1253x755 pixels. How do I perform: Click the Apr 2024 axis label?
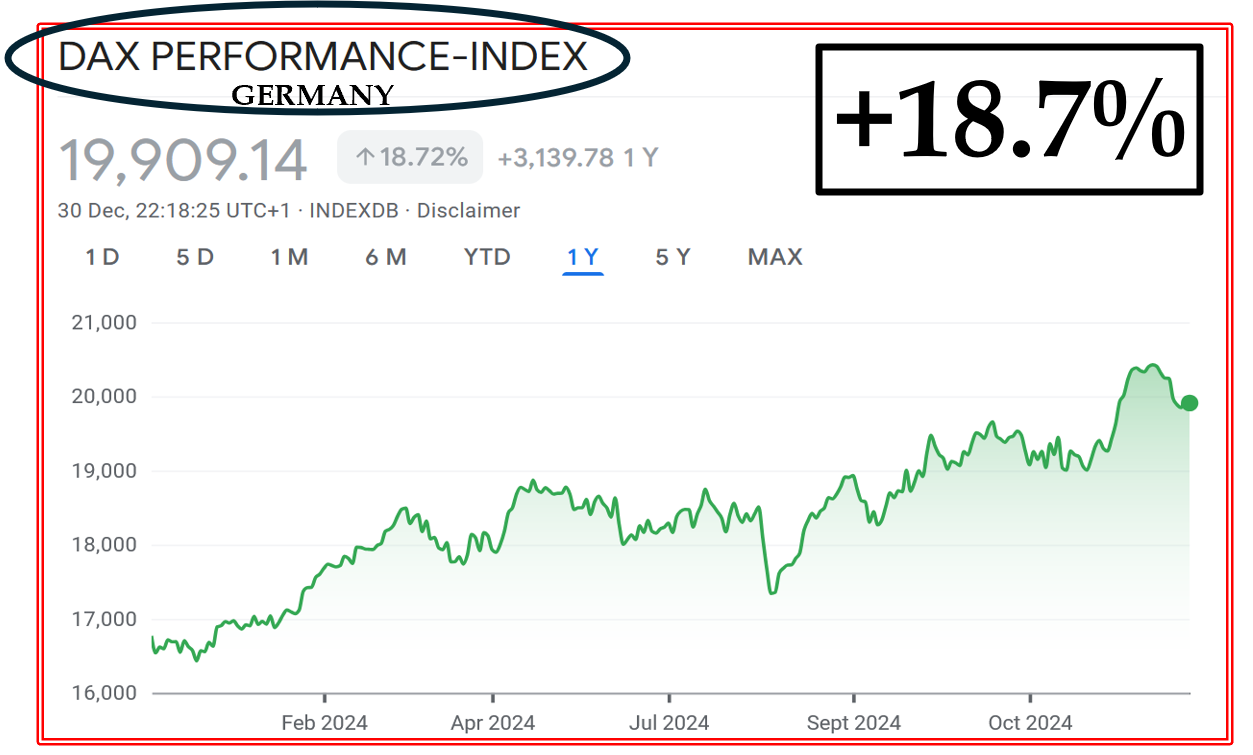click(x=493, y=722)
